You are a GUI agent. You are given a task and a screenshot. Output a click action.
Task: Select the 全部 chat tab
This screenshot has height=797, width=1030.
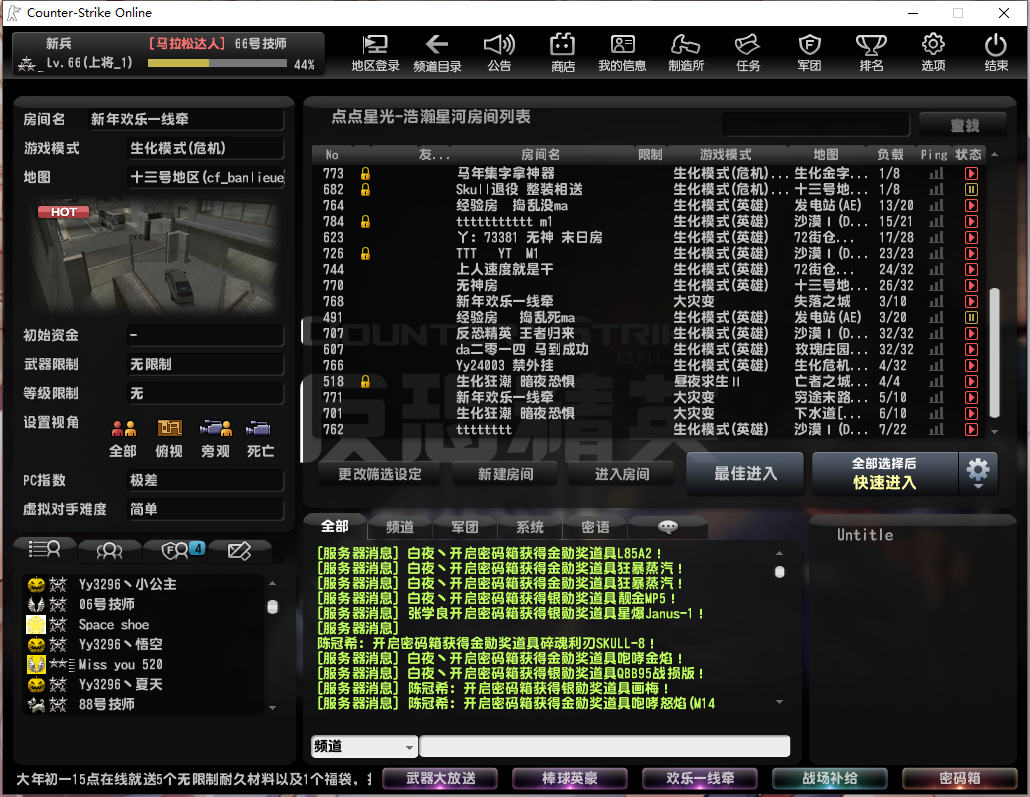(334, 526)
